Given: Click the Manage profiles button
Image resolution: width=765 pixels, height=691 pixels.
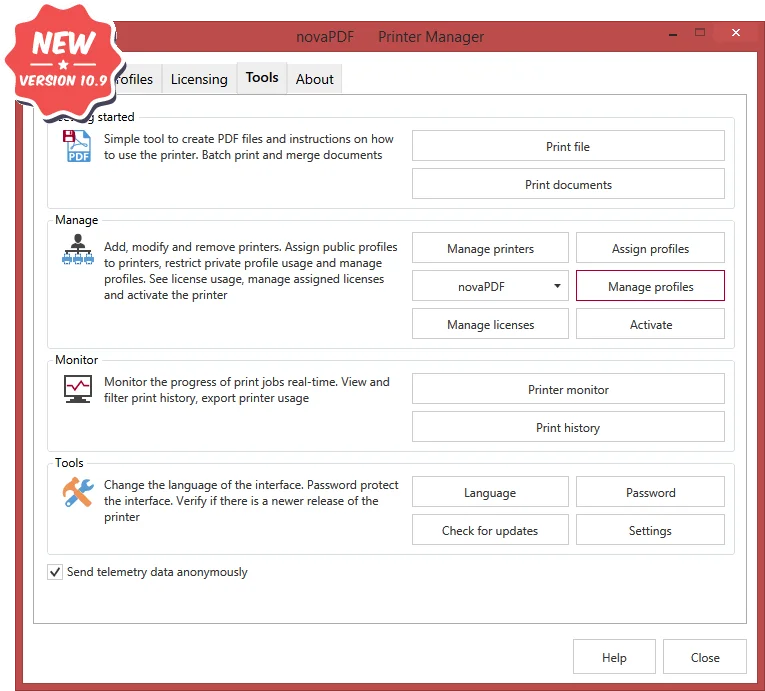Looking at the screenshot, I should point(650,286).
